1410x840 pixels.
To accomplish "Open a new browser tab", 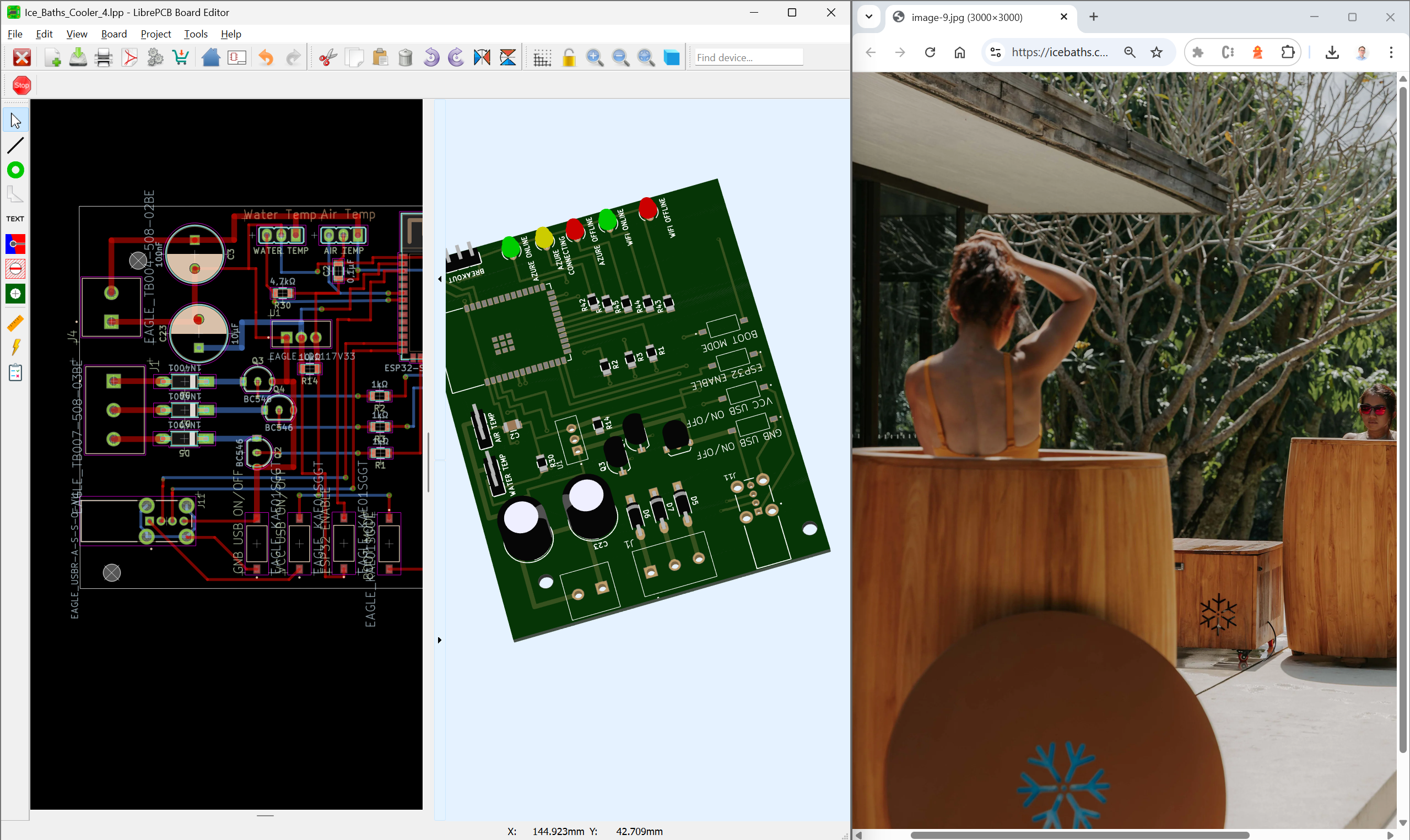I will click(x=1094, y=17).
